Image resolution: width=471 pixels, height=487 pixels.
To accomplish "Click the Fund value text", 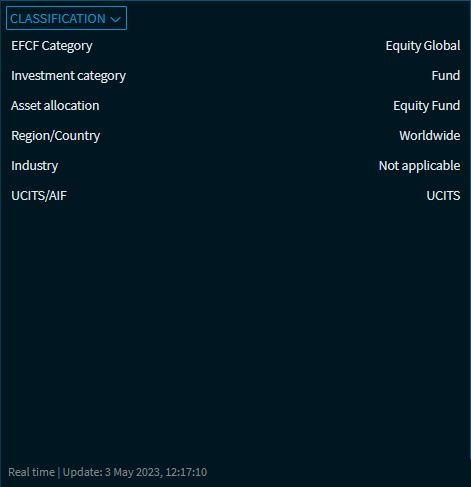I will (446, 76).
